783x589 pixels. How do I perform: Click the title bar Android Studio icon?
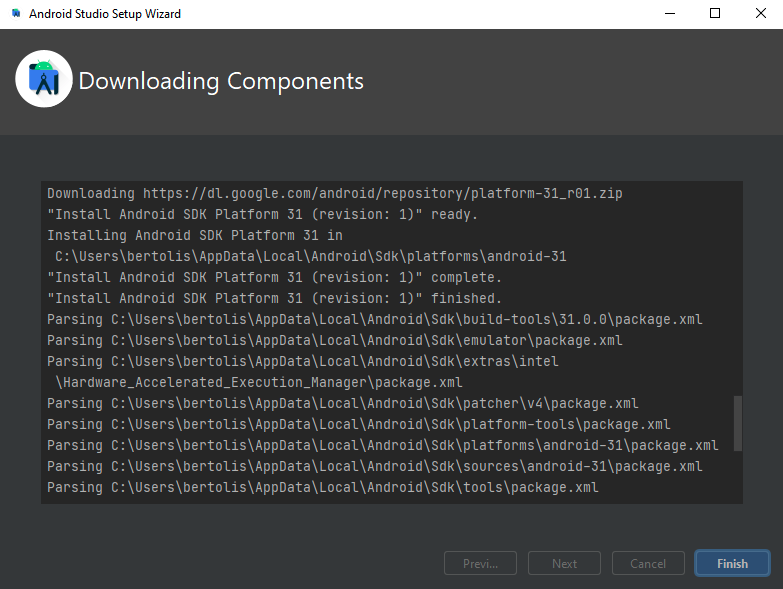pos(16,13)
